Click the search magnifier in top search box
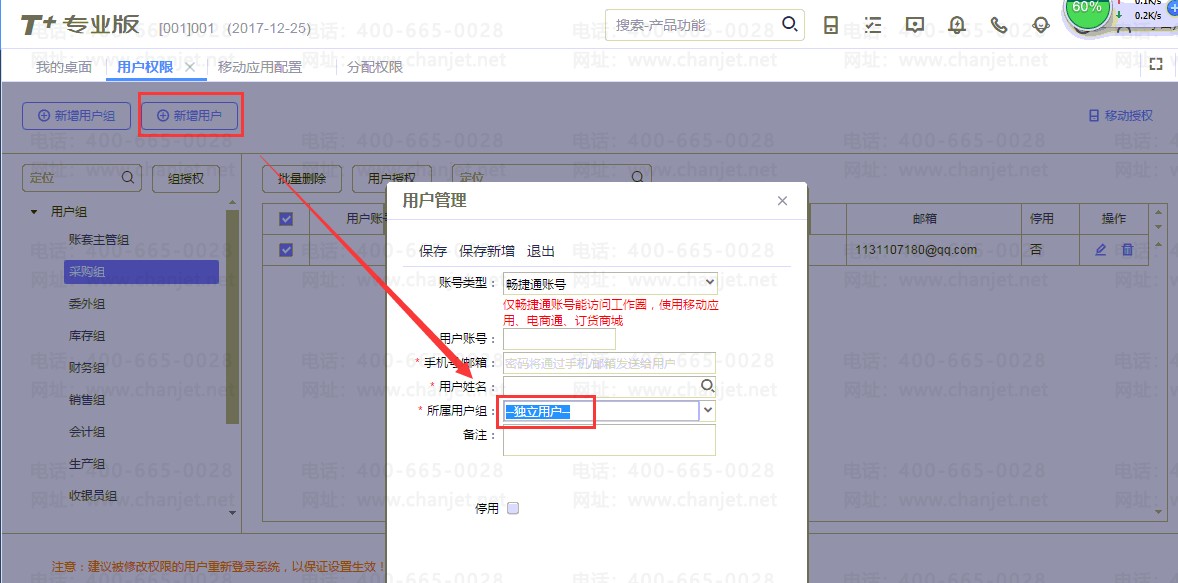1178x583 pixels. coord(789,24)
